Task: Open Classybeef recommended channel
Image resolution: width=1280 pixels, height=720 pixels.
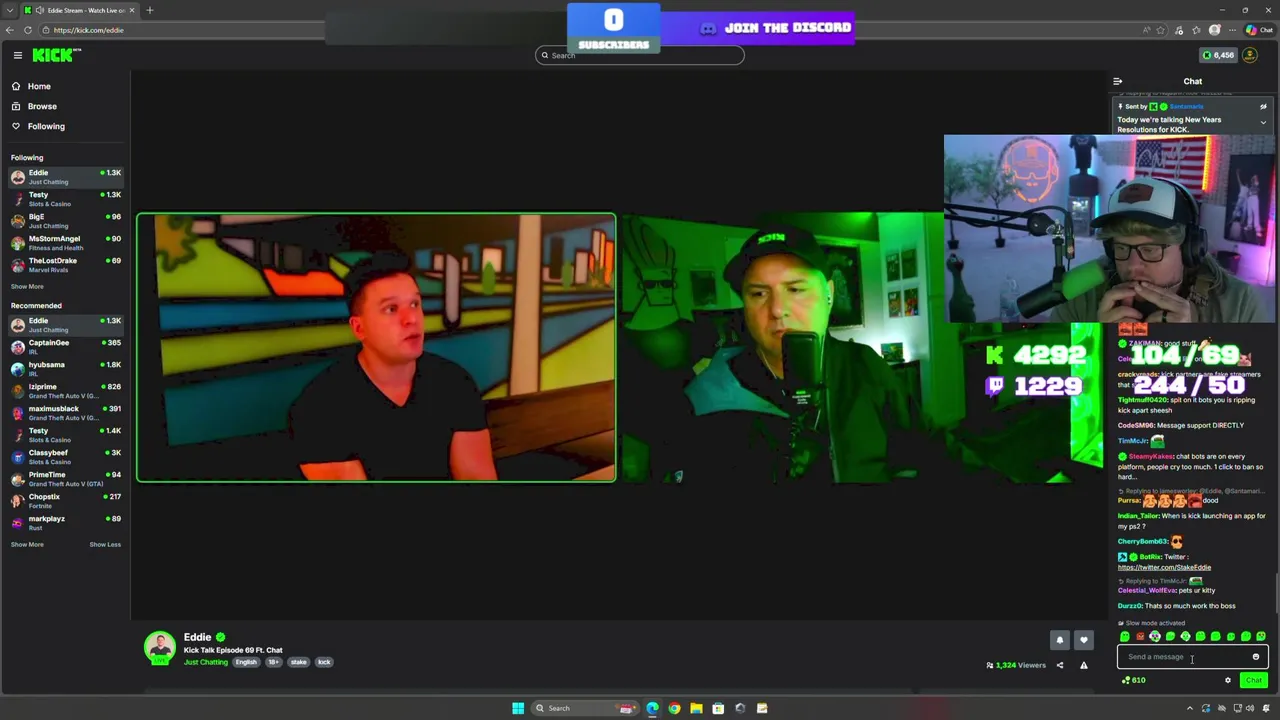Action: pyautogui.click(x=65, y=457)
